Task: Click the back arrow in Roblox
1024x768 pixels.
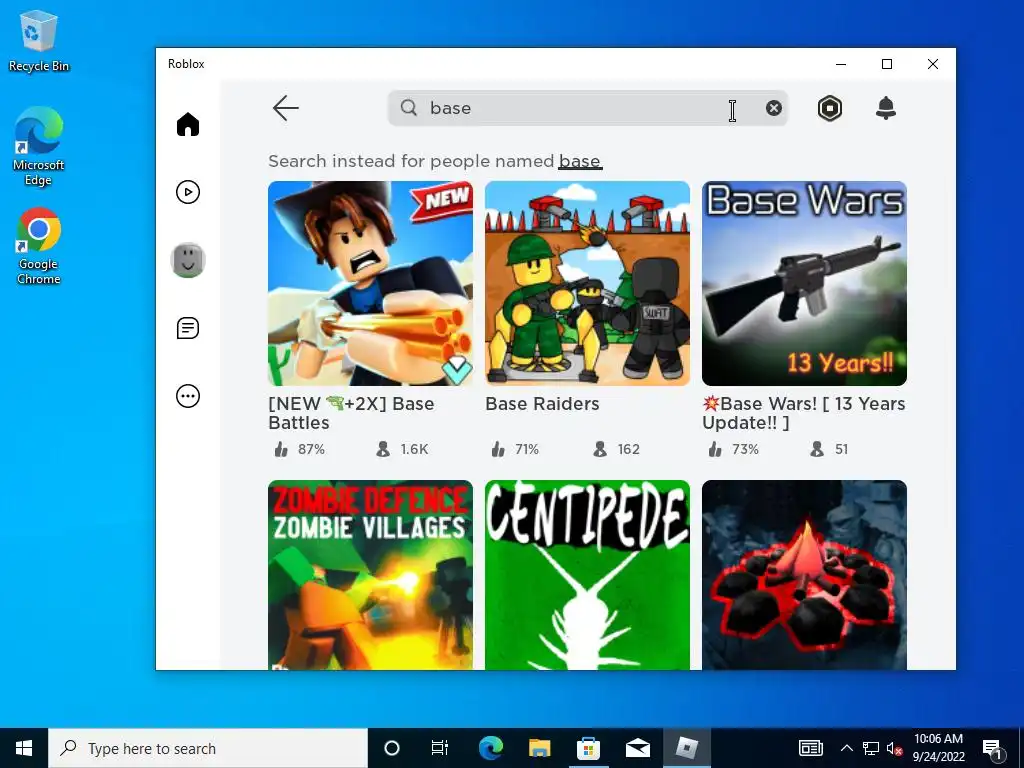Action: click(285, 108)
